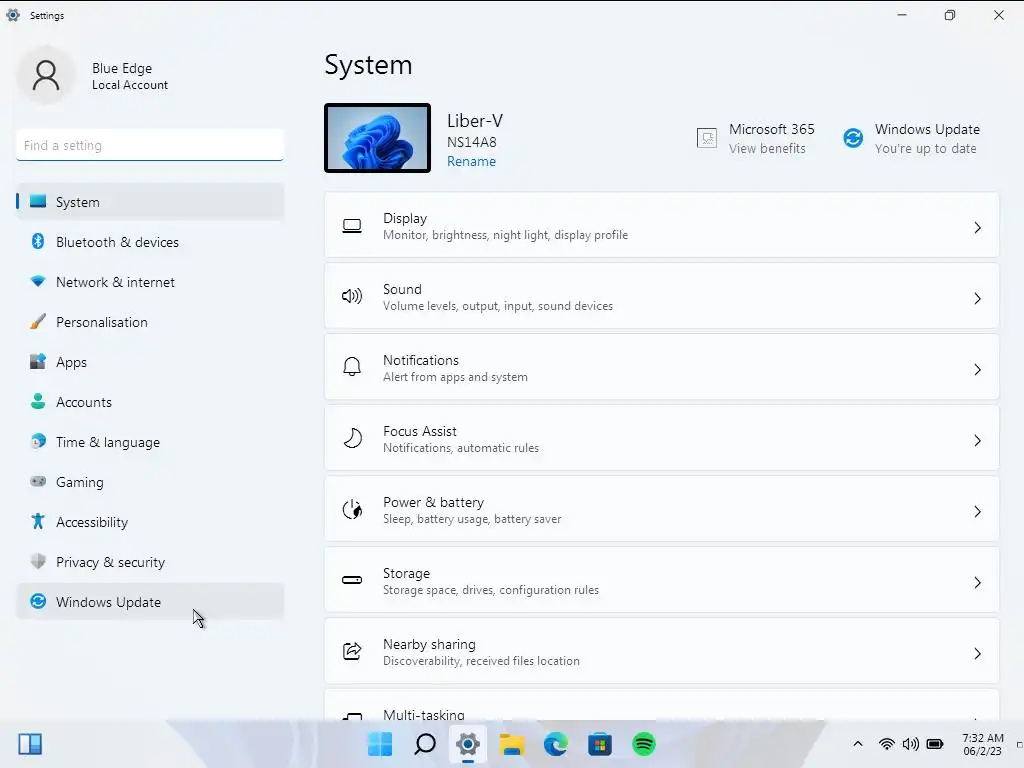Click the Power & battery icon

point(352,509)
